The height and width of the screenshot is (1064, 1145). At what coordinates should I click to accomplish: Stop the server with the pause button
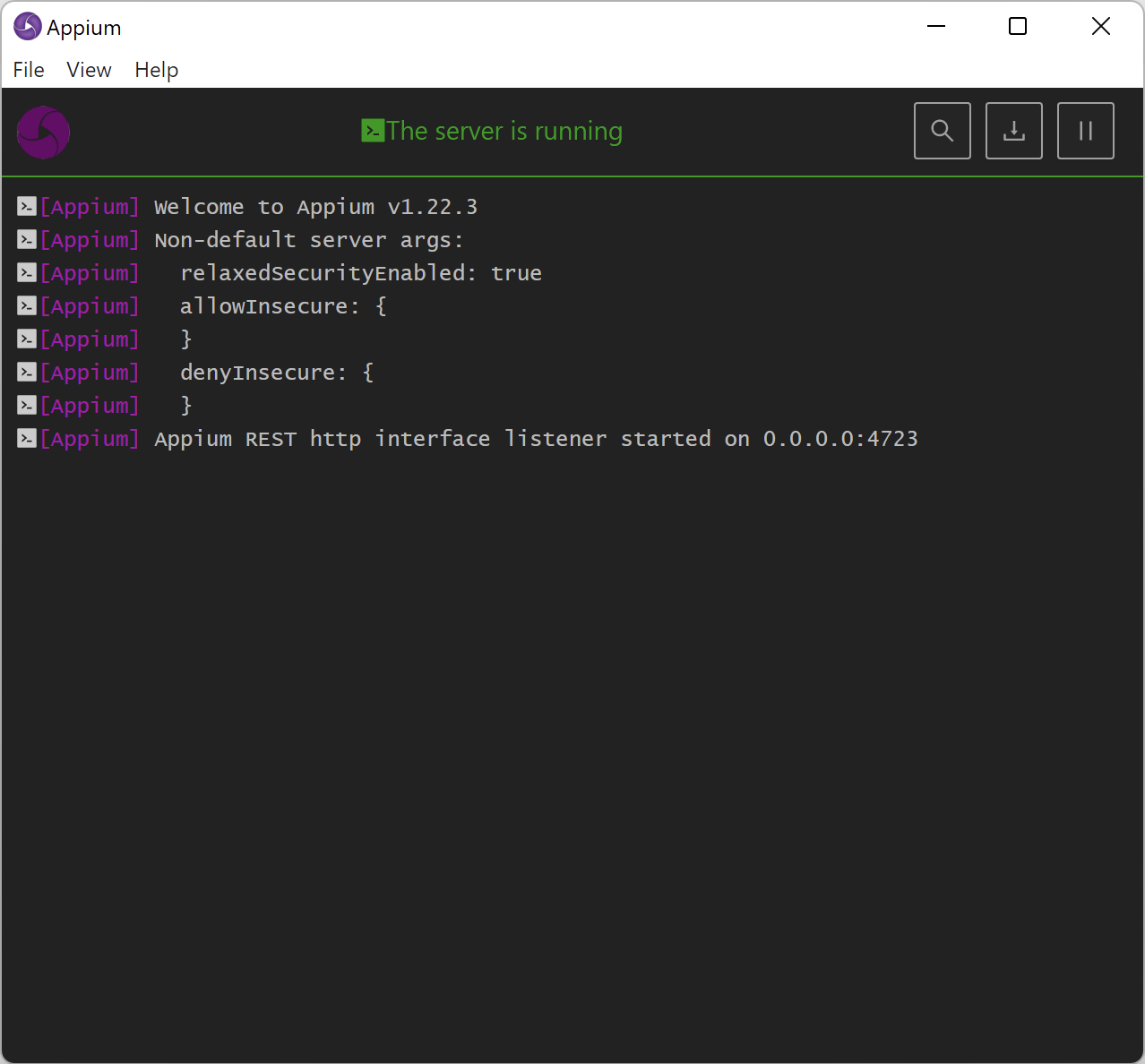point(1085,131)
